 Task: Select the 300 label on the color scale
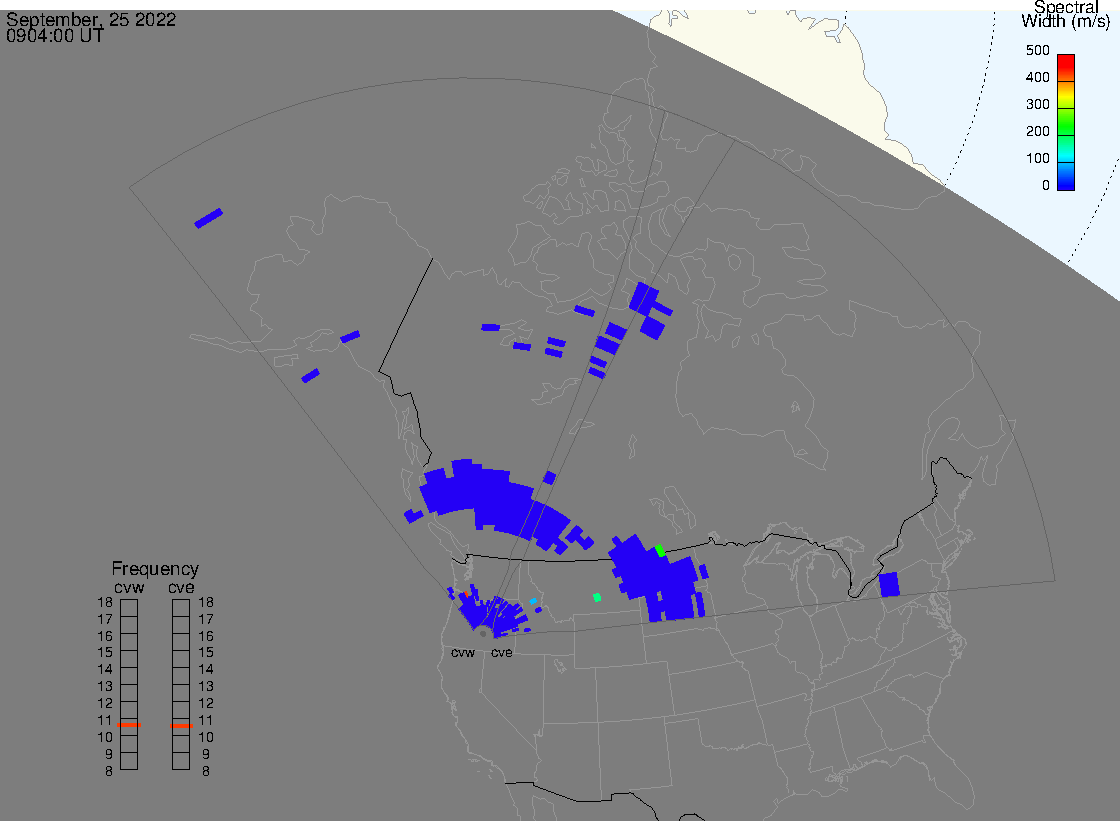click(1038, 104)
